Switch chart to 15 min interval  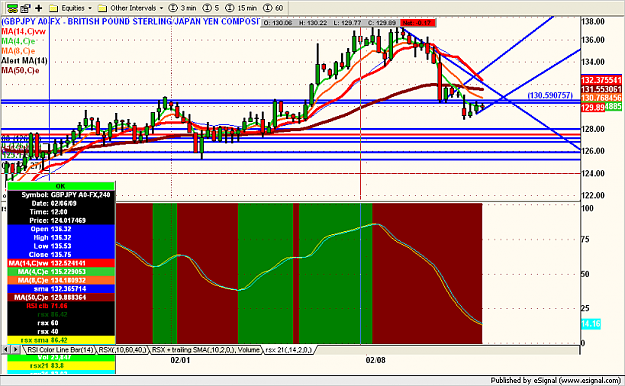click(x=241, y=8)
